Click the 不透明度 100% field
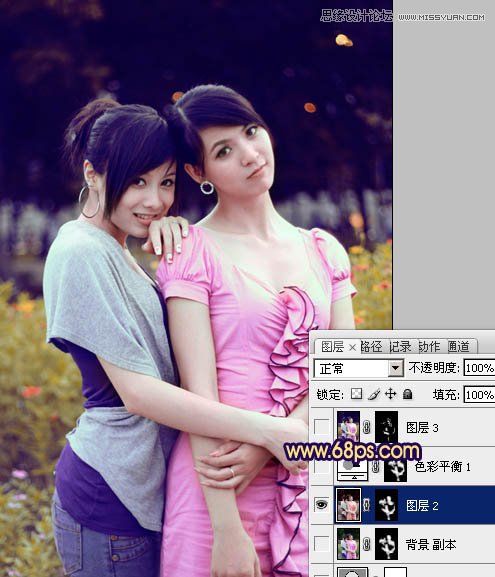Screen dimensions: 495x577 pyautogui.click(x=479, y=368)
